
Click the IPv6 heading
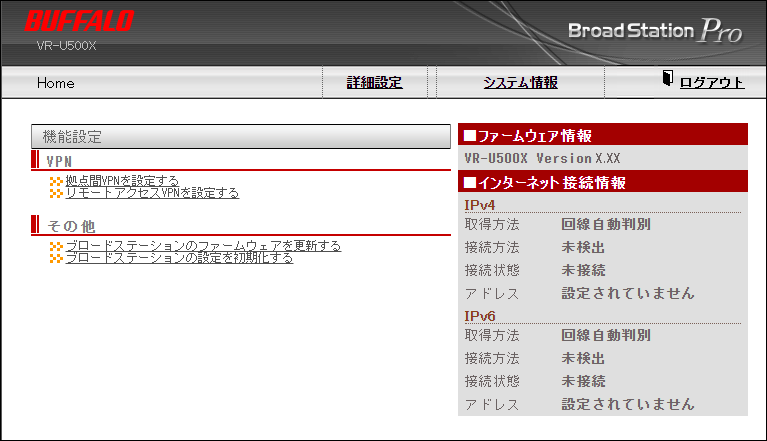(480, 316)
